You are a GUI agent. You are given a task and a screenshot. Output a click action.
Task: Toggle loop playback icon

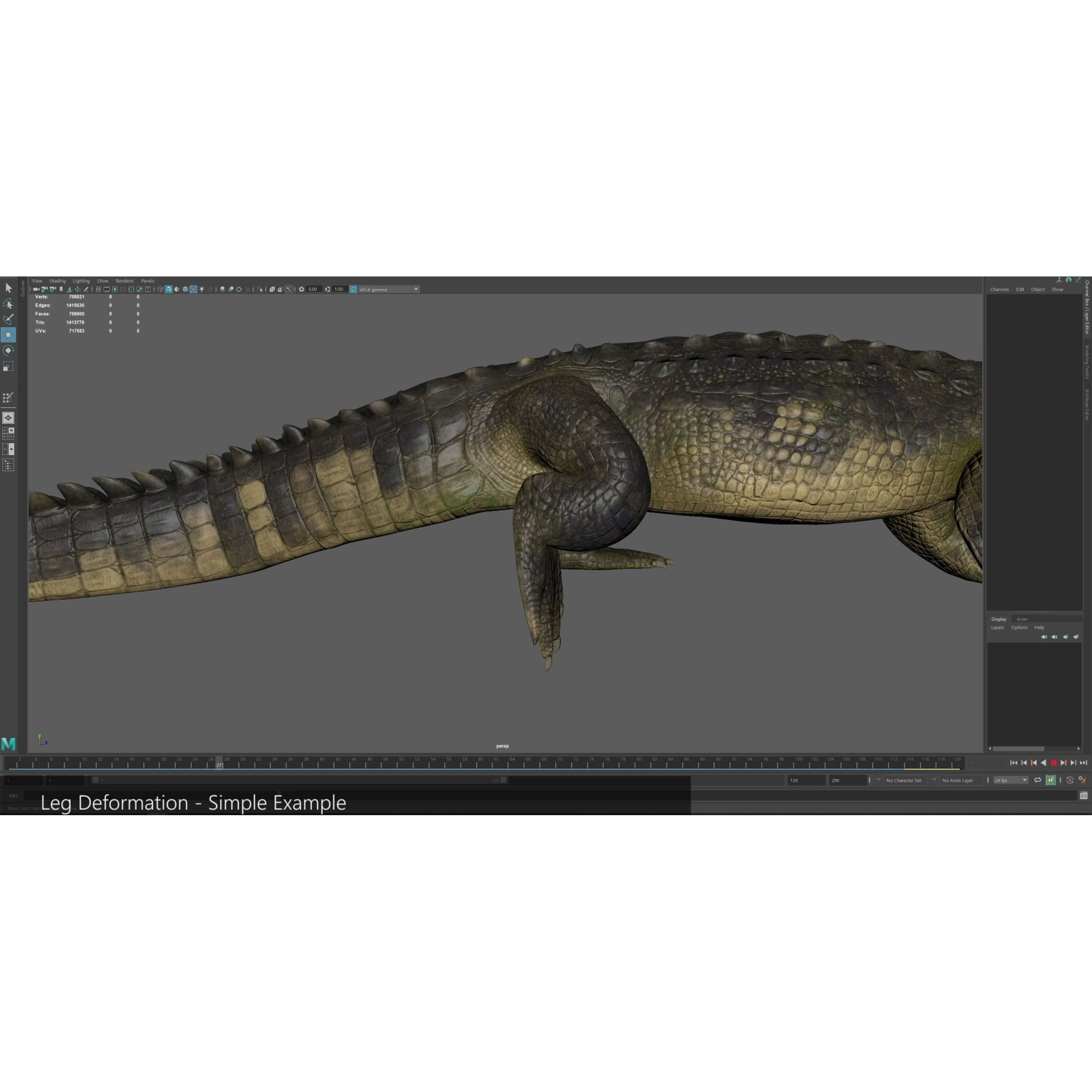tap(1038, 780)
